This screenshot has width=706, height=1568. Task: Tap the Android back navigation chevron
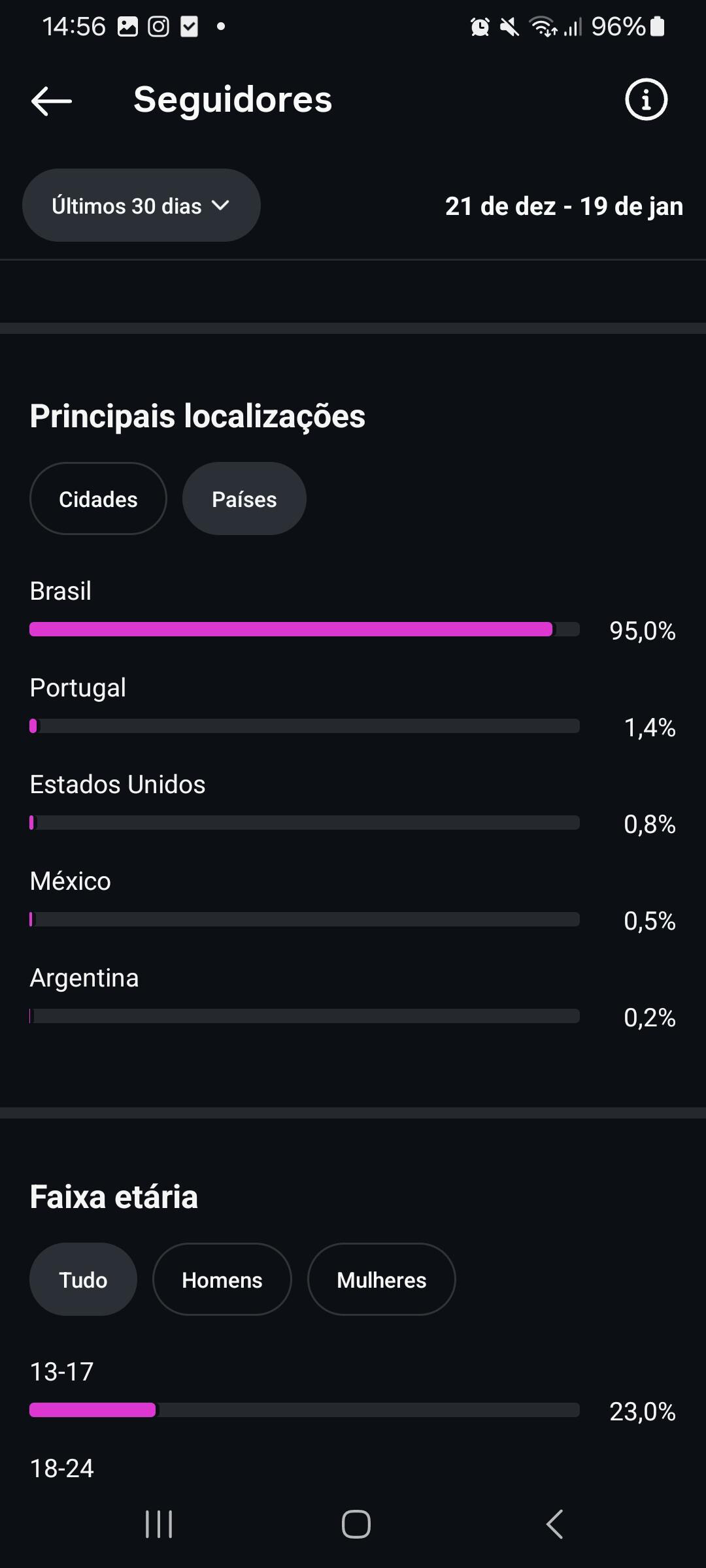(554, 1524)
